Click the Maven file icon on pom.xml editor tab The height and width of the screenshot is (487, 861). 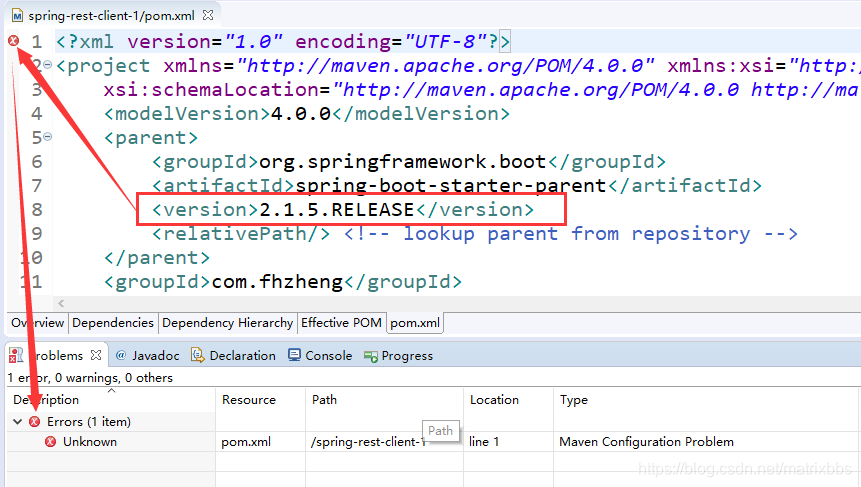tap(17, 15)
